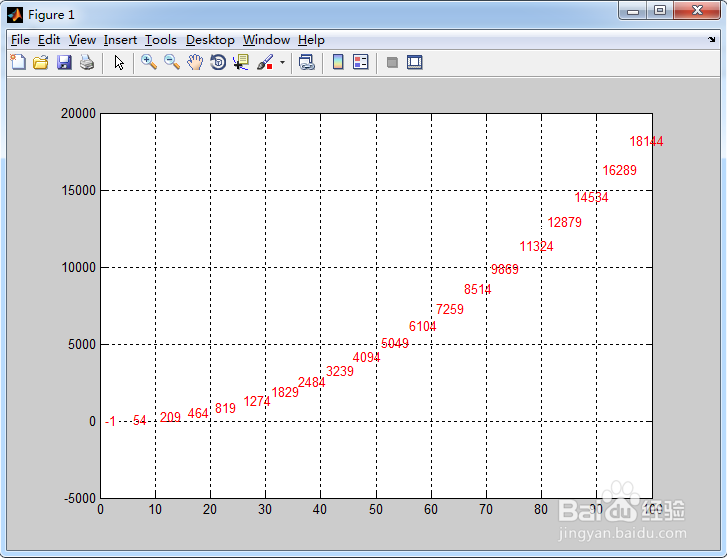Open the Insert menu
Viewport: 727px width, 558px height.
click(x=121, y=40)
